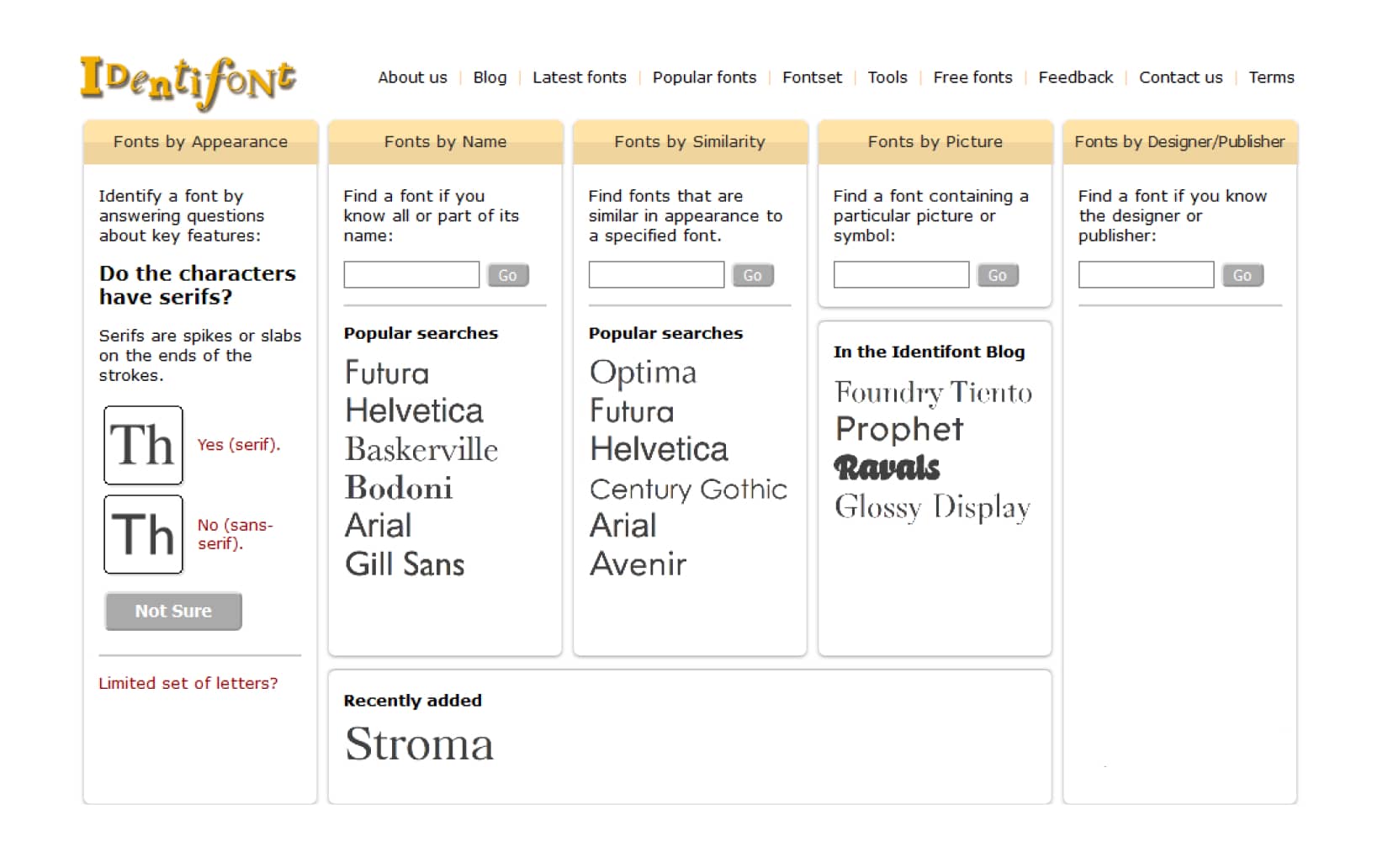View the recently added Stroma font
The height and width of the screenshot is (868, 1388).
coord(419,744)
